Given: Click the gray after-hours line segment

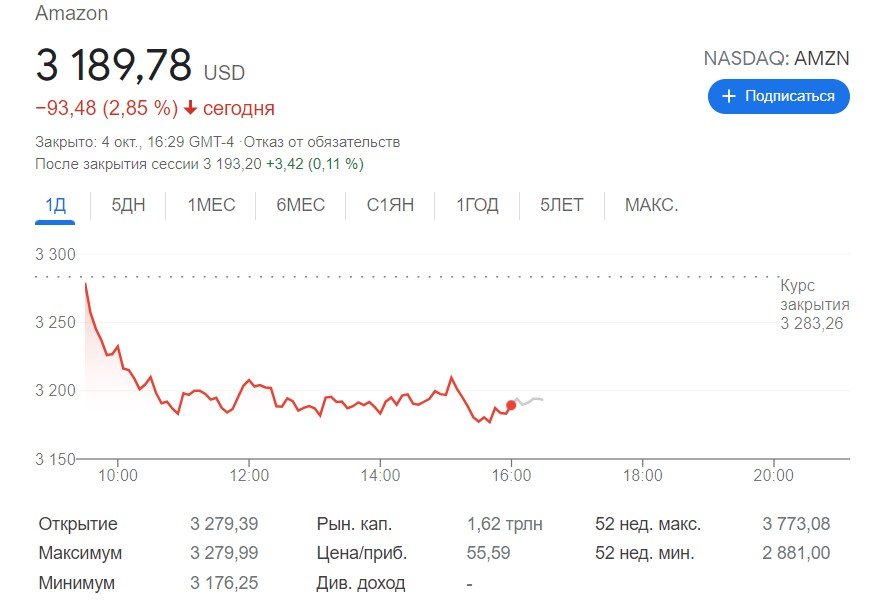Looking at the screenshot, I should pyautogui.click(x=528, y=400).
